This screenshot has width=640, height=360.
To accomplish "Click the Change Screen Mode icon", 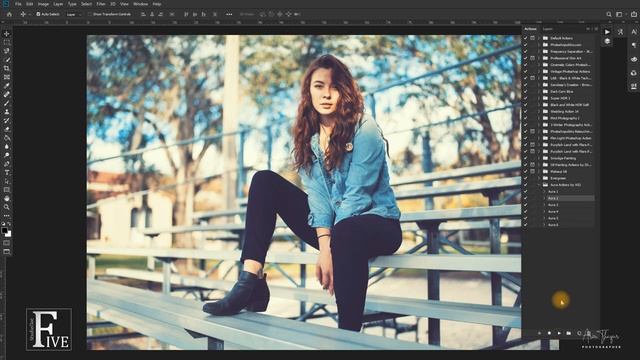I will [x=7, y=252].
